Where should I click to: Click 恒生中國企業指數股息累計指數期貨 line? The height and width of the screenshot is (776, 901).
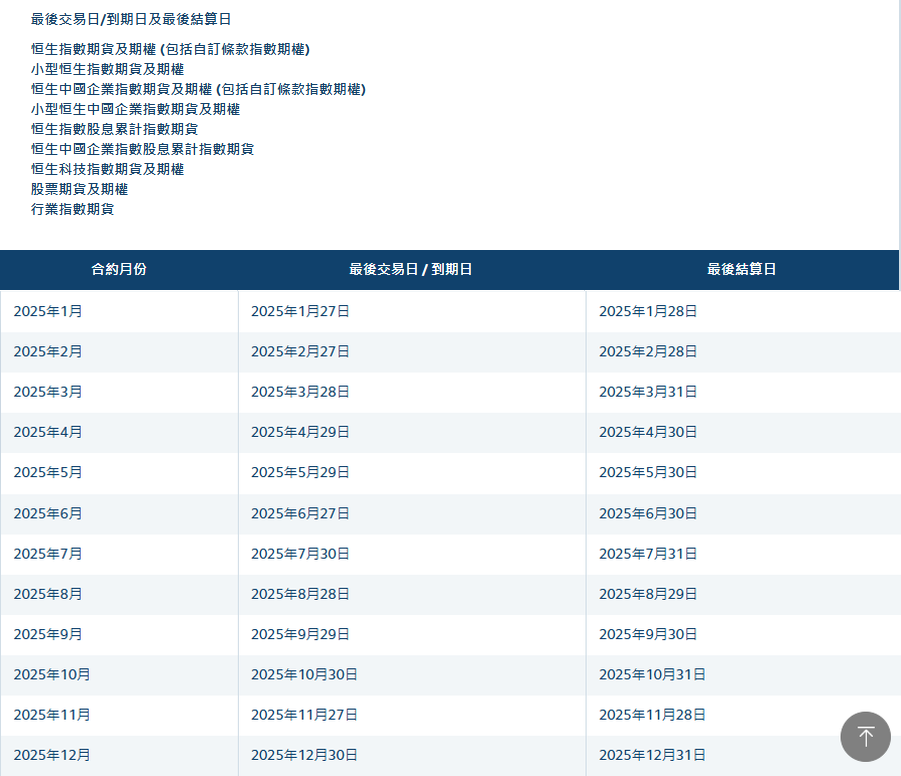[143, 149]
